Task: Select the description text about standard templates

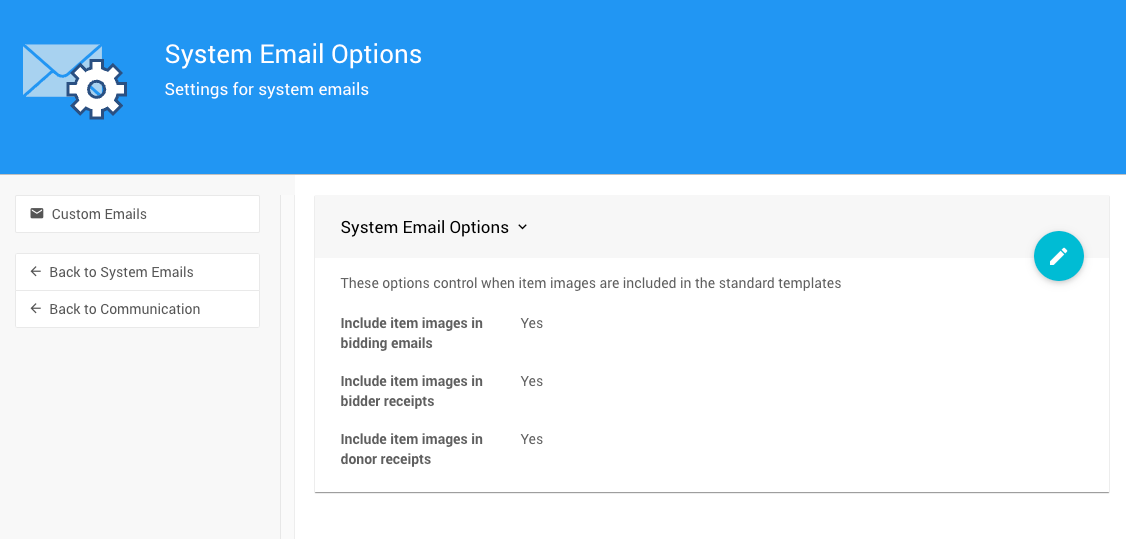Action: point(590,283)
